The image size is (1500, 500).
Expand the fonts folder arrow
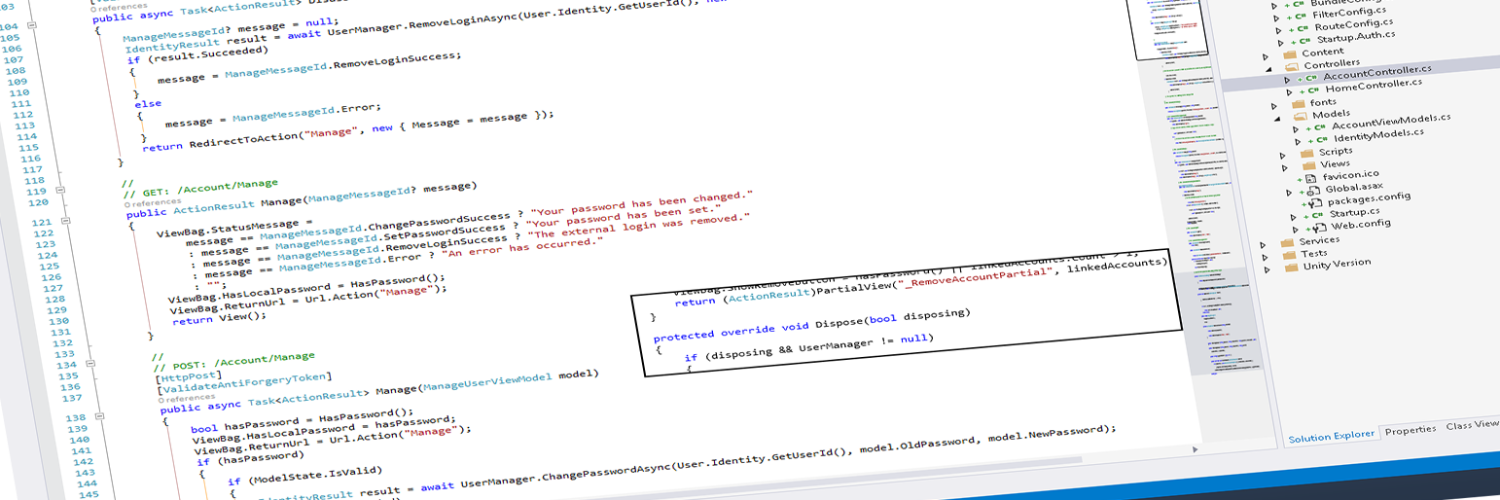coord(1274,106)
